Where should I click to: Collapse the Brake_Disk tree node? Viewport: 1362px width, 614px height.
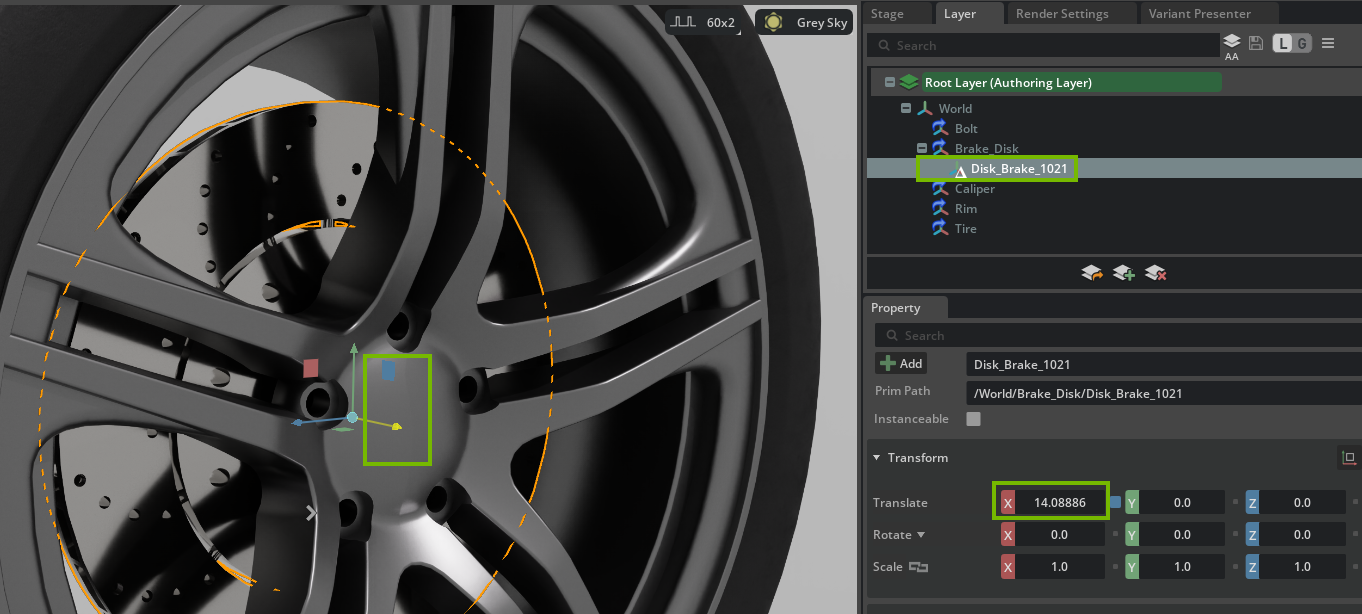[922, 148]
